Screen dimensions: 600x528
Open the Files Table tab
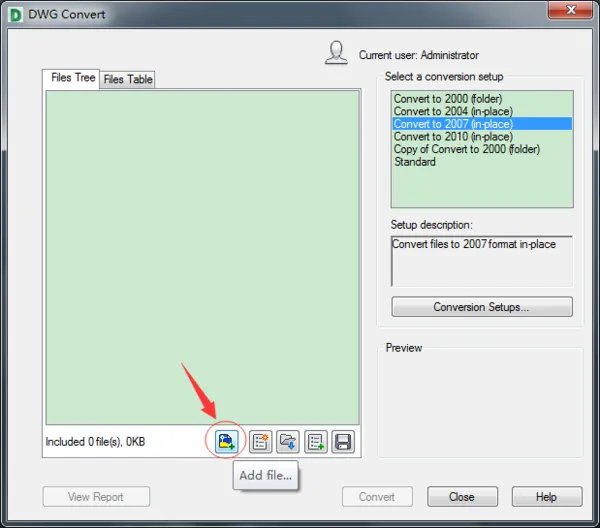click(x=128, y=79)
